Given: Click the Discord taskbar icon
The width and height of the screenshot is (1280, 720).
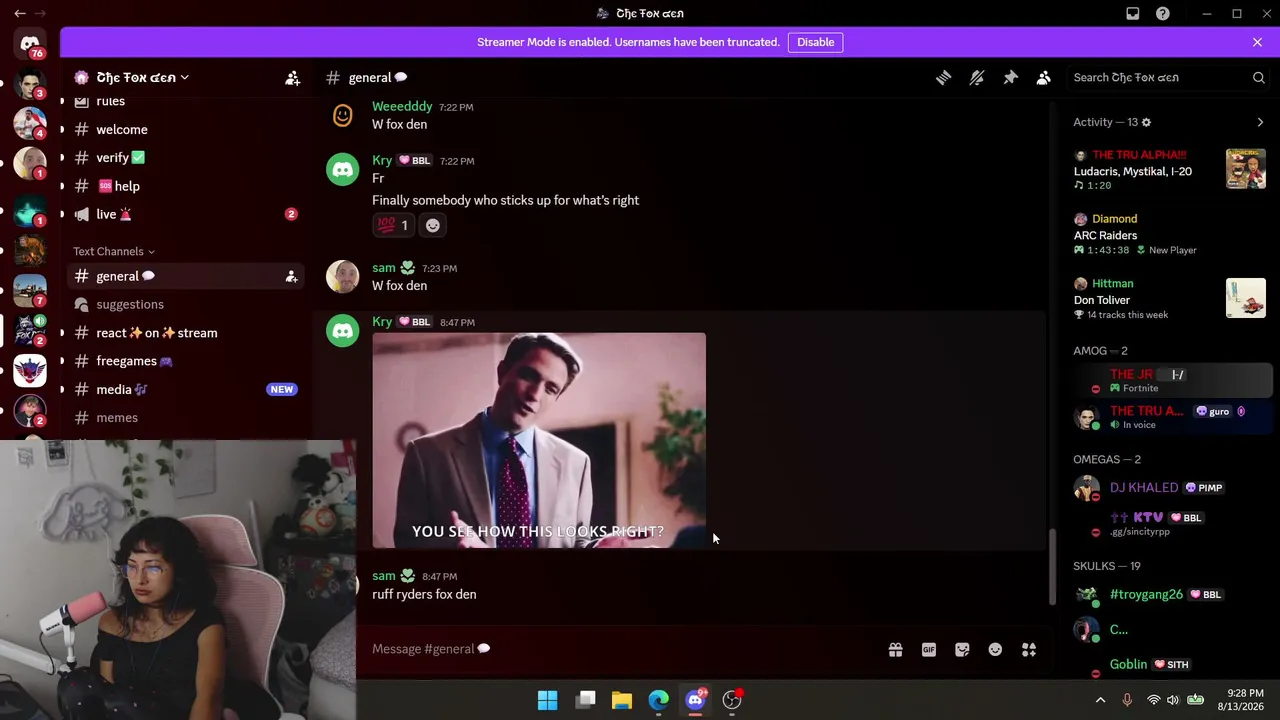Looking at the screenshot, I should click(x=695, y=700).
